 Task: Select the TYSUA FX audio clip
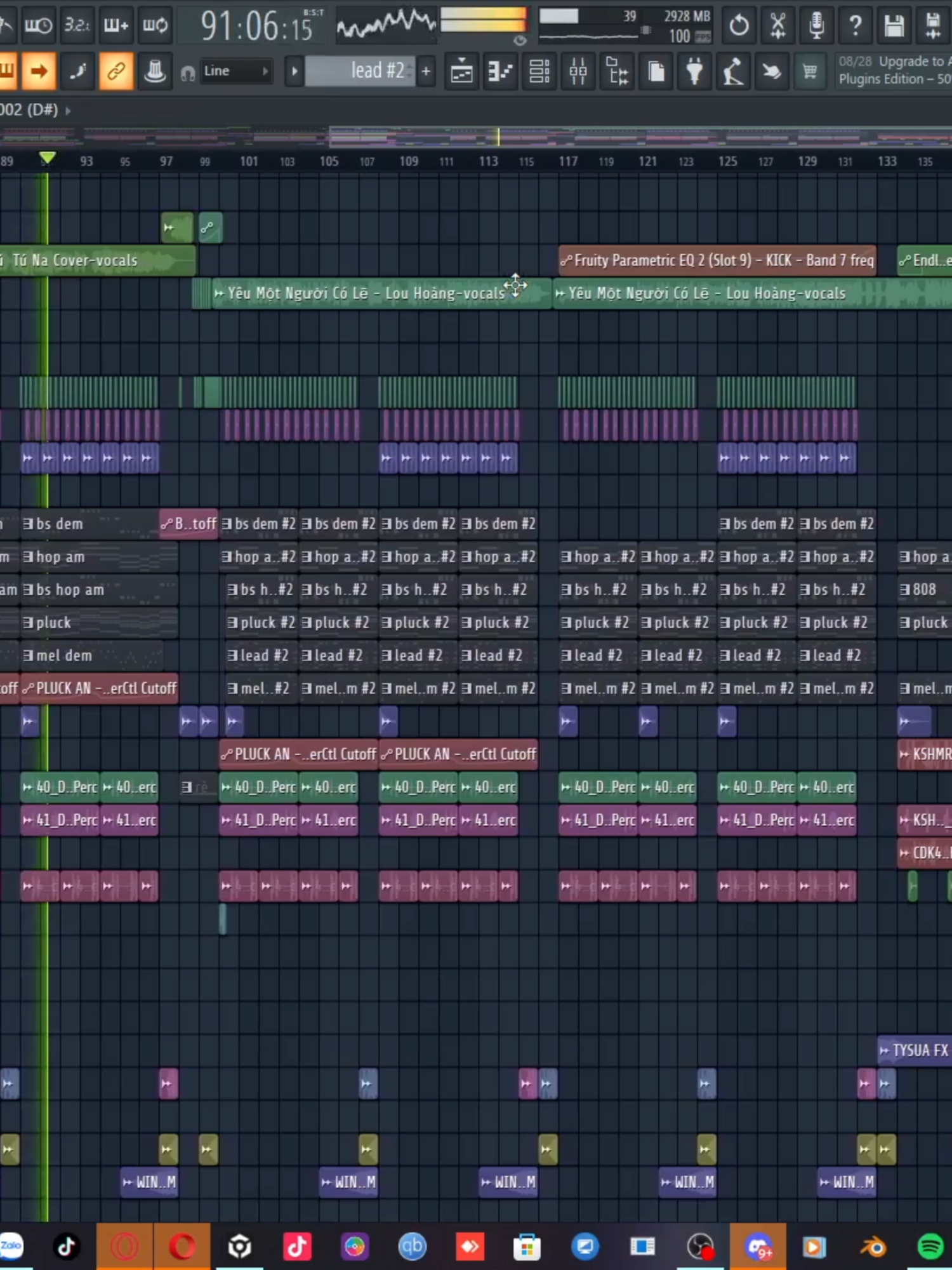(x=915, y=1050)
